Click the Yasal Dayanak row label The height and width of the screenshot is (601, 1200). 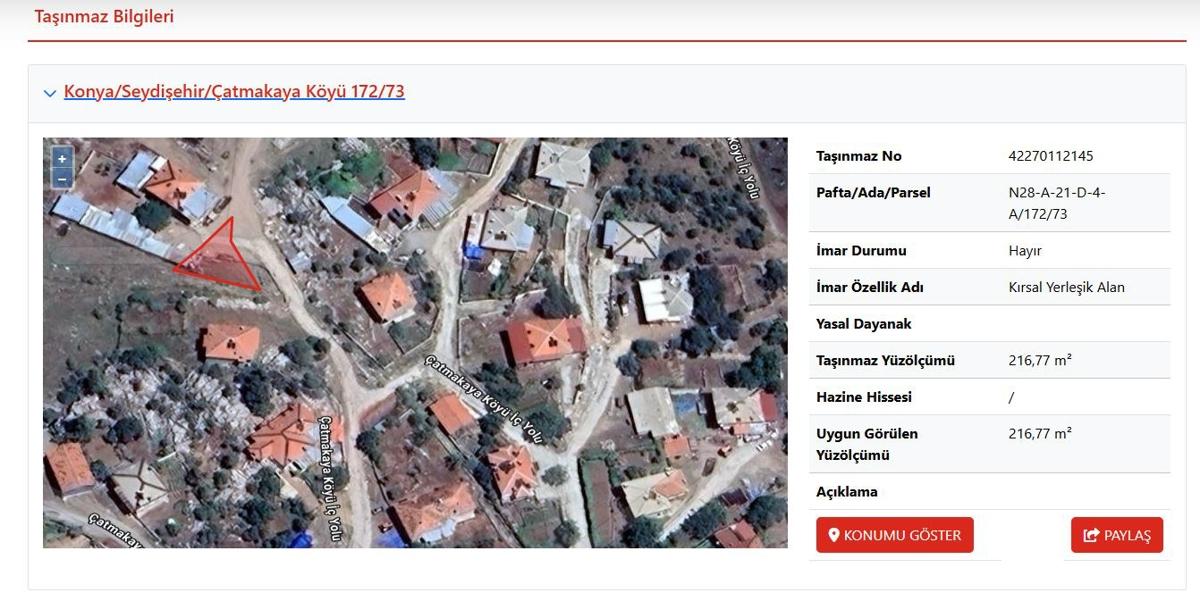pos(864,324)
